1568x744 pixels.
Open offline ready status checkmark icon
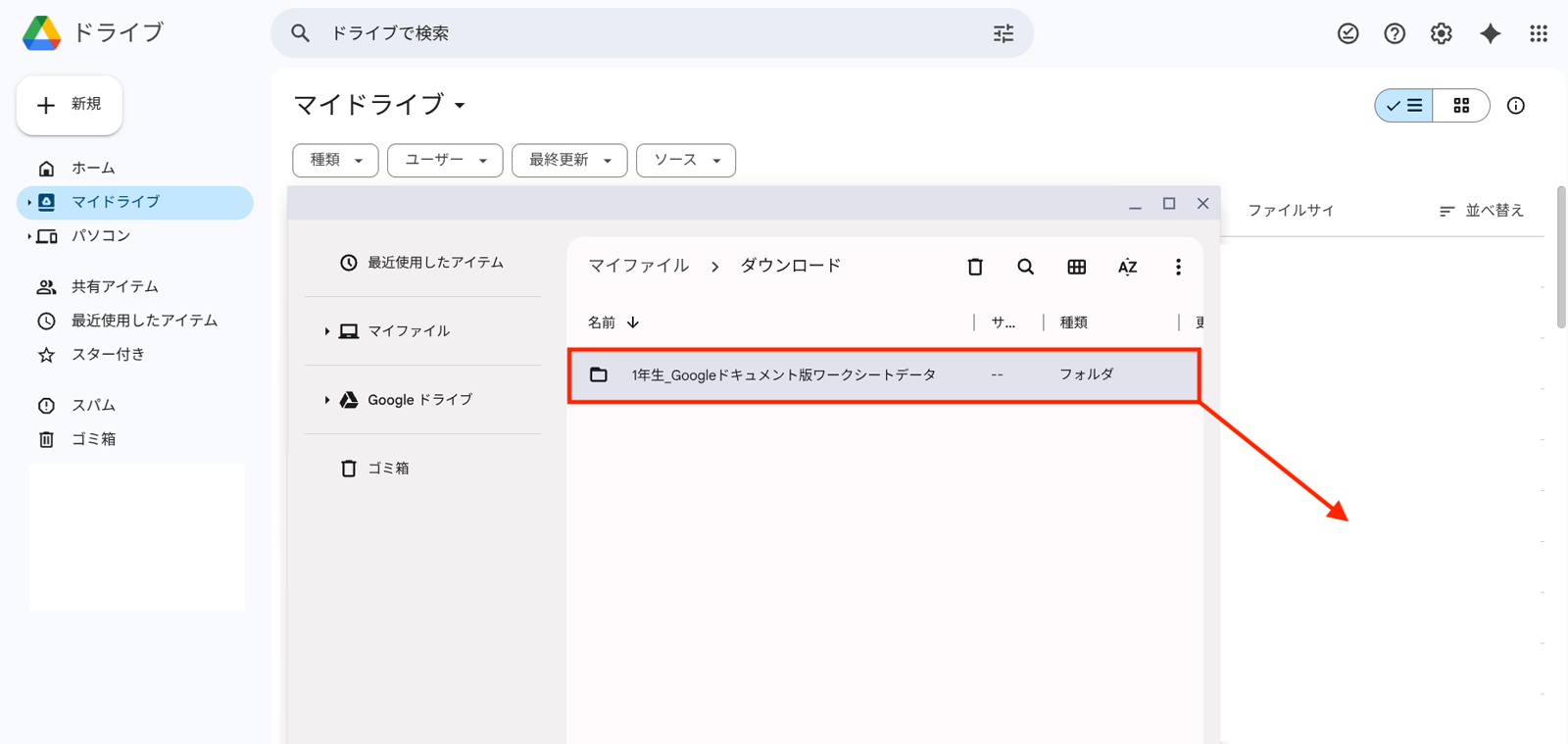pyautogui.click(x=1347, y=33)
